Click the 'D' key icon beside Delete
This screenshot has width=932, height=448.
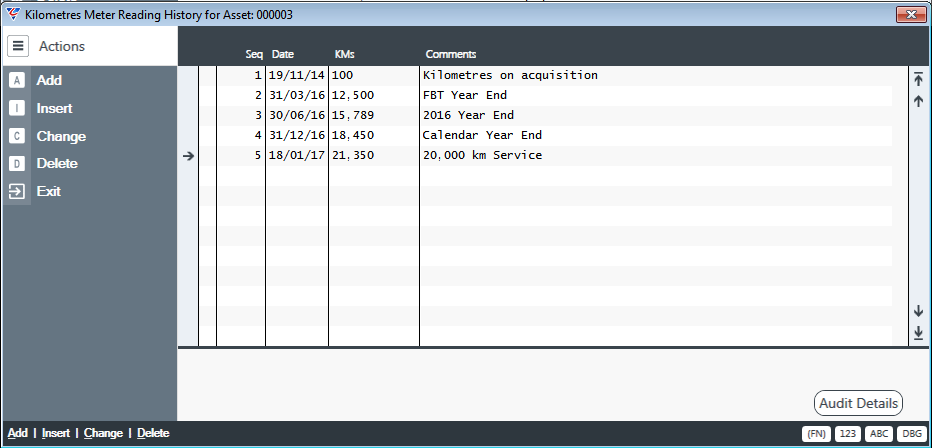17,163
